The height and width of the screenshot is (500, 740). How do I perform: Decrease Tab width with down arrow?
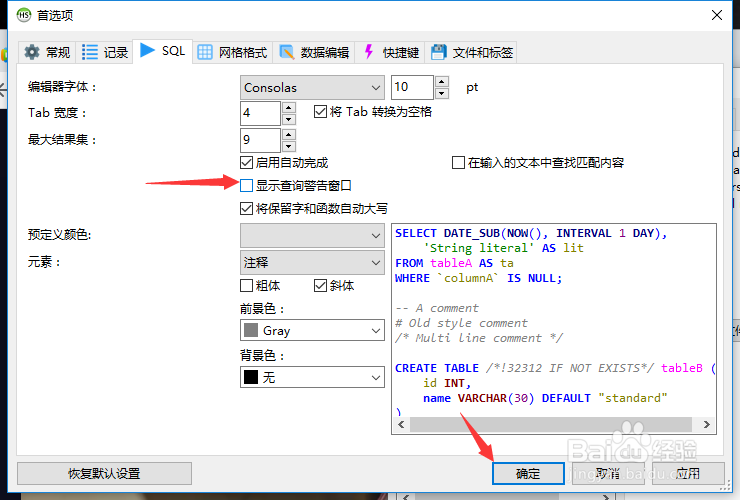[289, 119]
